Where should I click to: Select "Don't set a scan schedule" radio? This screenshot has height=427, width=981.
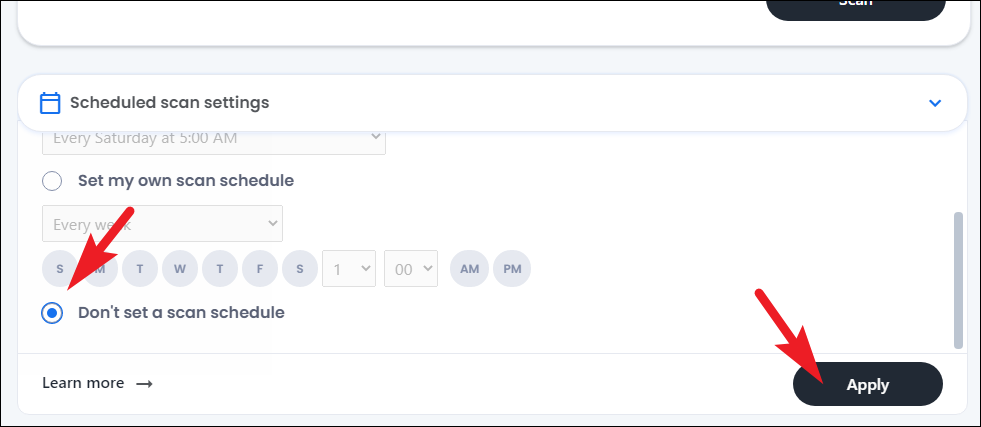tap(52, 313)
